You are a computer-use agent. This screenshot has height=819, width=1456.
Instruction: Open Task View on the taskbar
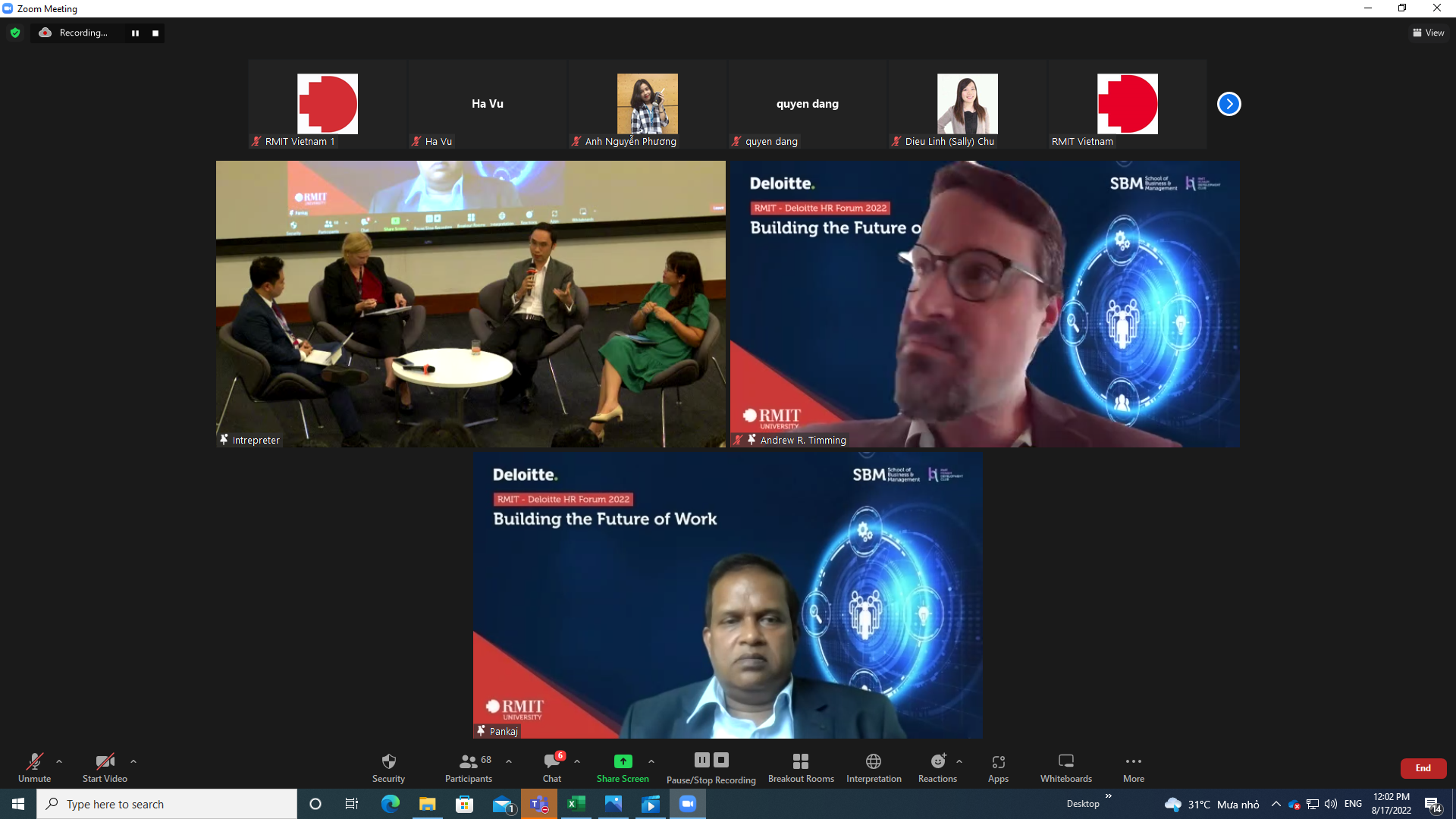point(352,804)
